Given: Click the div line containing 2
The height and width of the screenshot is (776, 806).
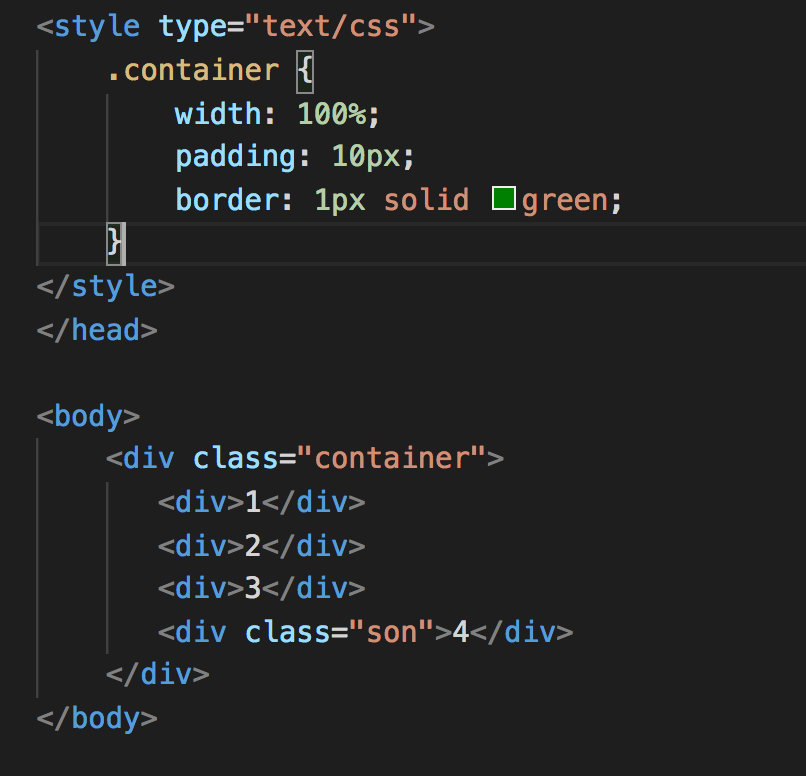Looking at the screenshot, I should (261, 545).
